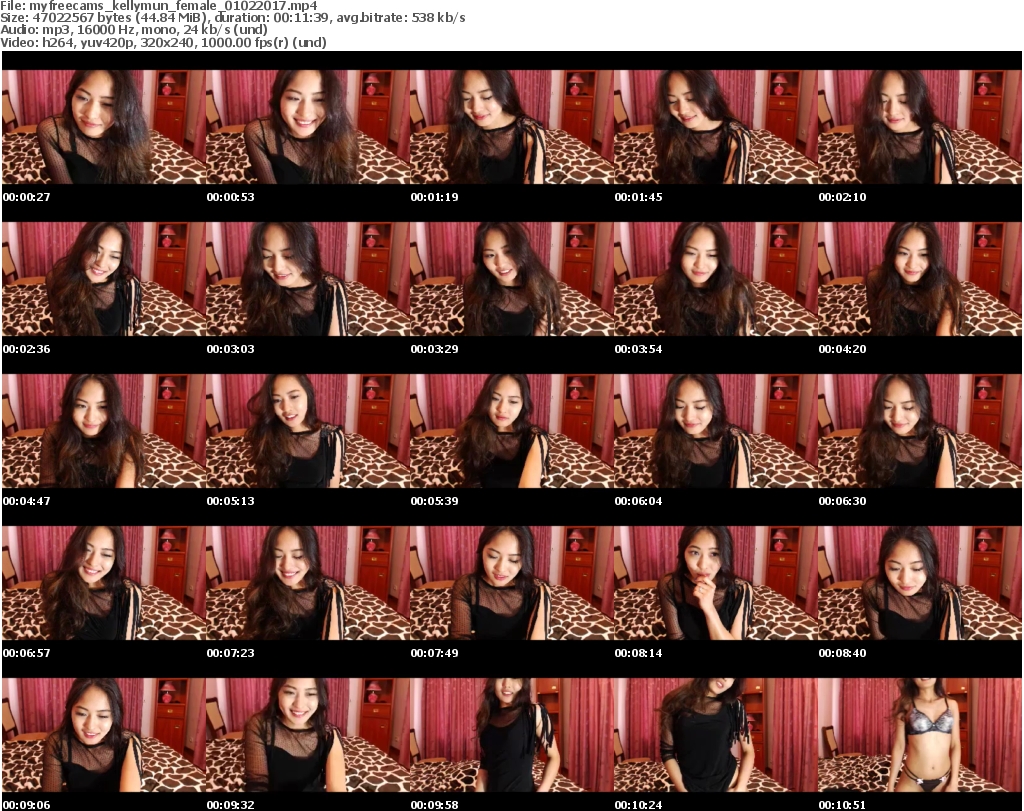Select the thumbnail above 00:09:58
The height and width of the screenshot is (811, 1024).
(x=512, y=735)
